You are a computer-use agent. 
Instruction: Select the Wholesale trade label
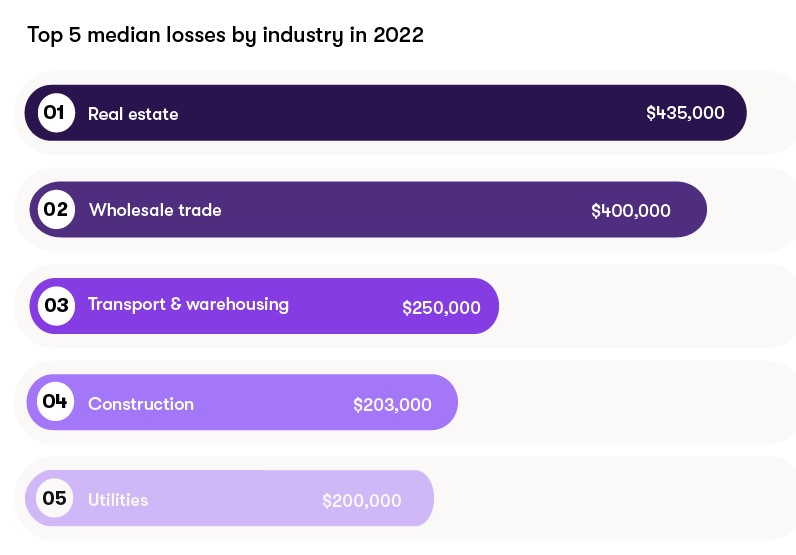[x=155, y=210]
